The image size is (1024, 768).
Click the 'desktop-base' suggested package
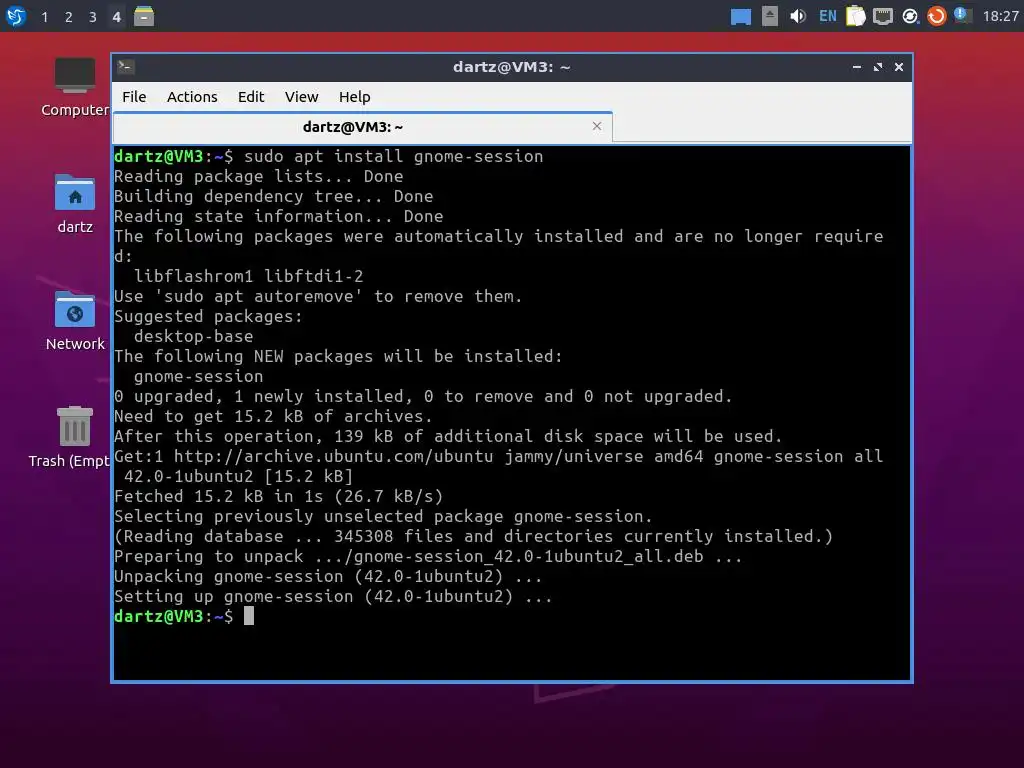coord(193,336)
